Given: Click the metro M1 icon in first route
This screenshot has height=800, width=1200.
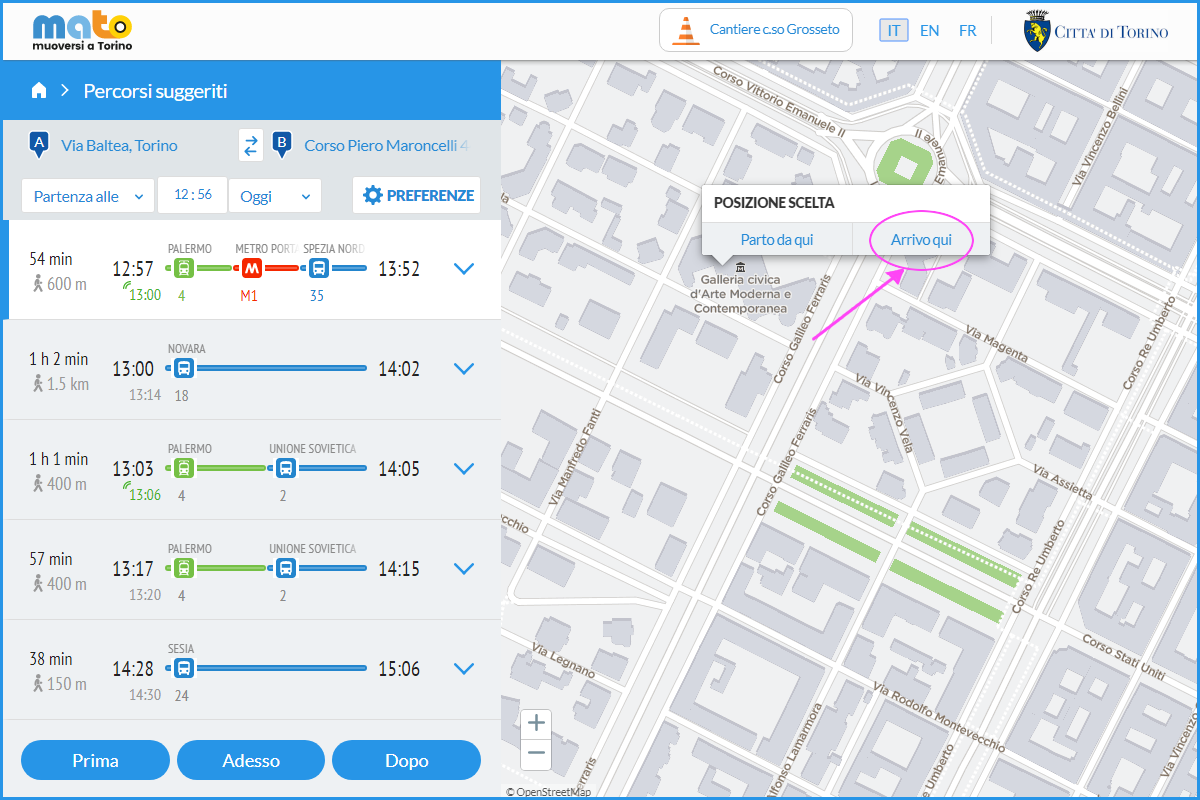Looking at the screenshot, I should [250, 268].
